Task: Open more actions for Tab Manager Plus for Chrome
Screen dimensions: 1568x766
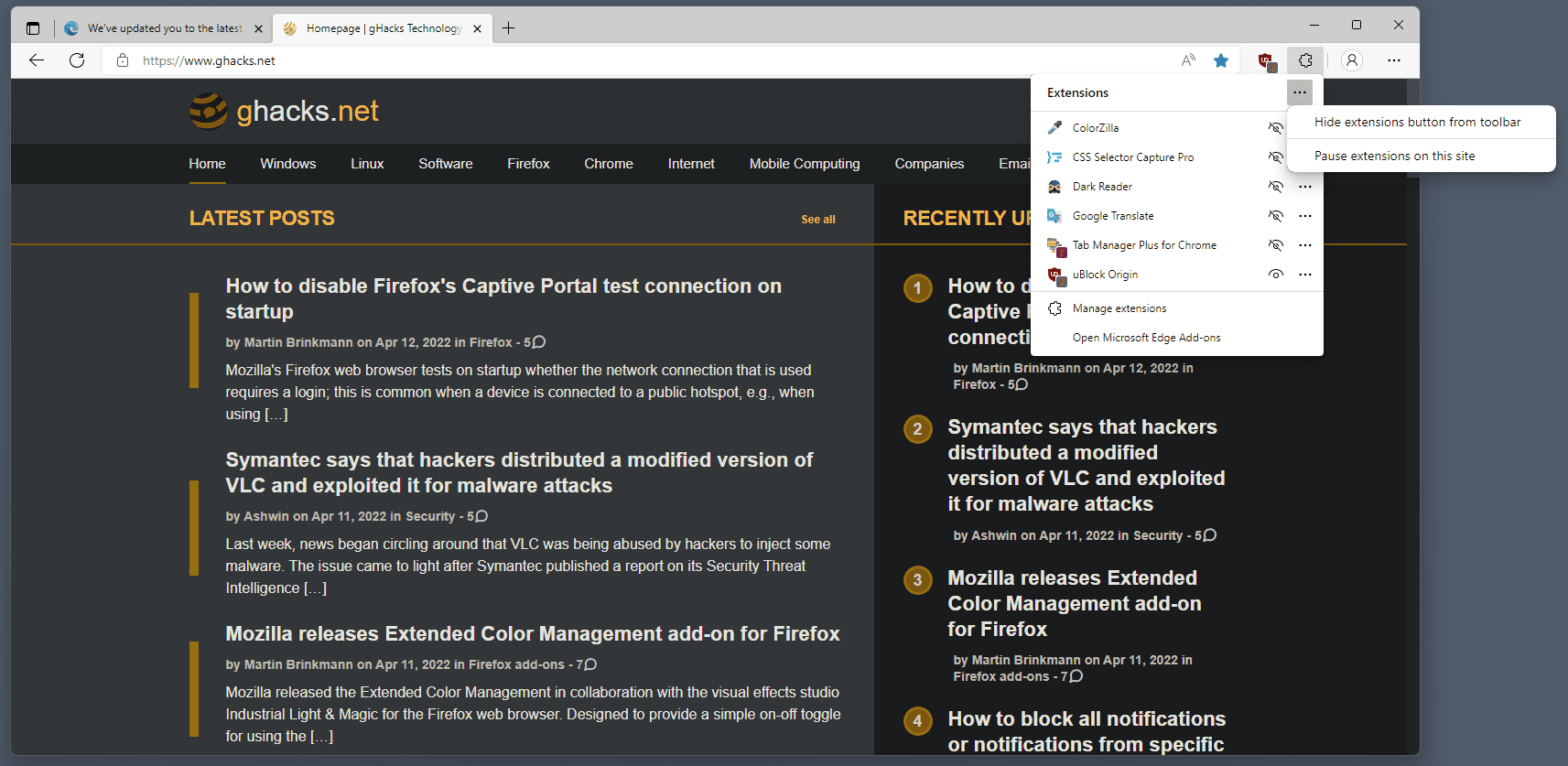Action: tap(1305, 245)
